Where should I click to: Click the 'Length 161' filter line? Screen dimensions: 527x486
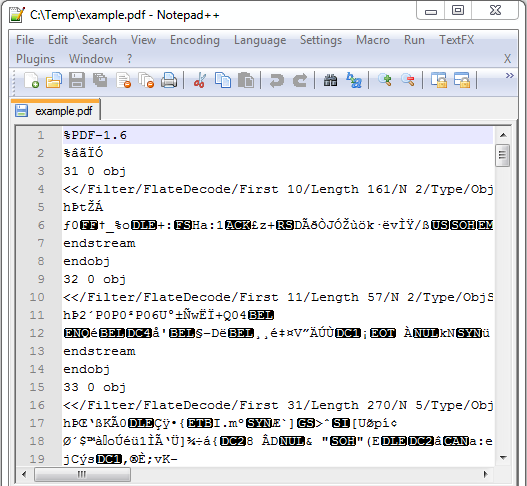coord(278,189)
